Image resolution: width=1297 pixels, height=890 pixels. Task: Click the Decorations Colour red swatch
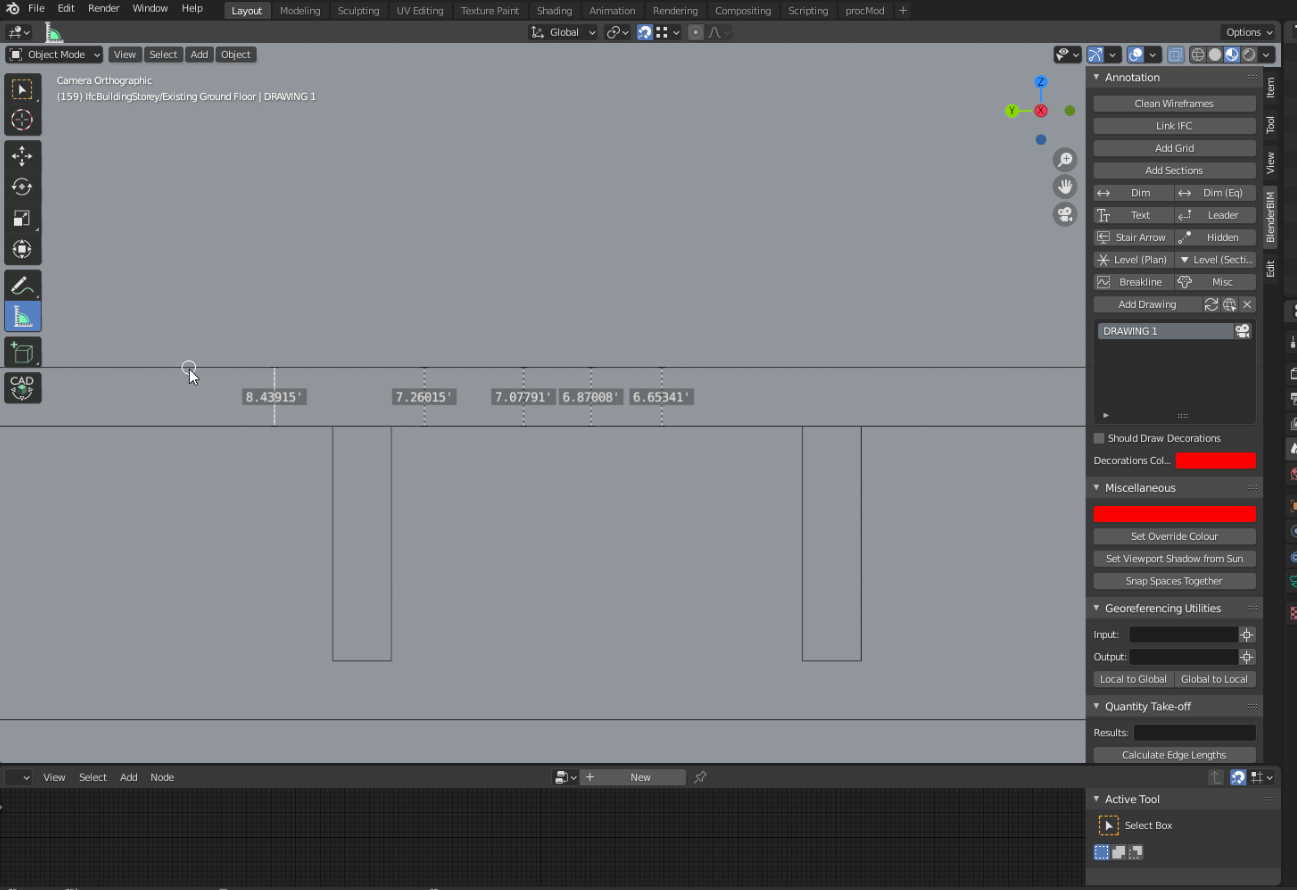[x=1215, y=460]
